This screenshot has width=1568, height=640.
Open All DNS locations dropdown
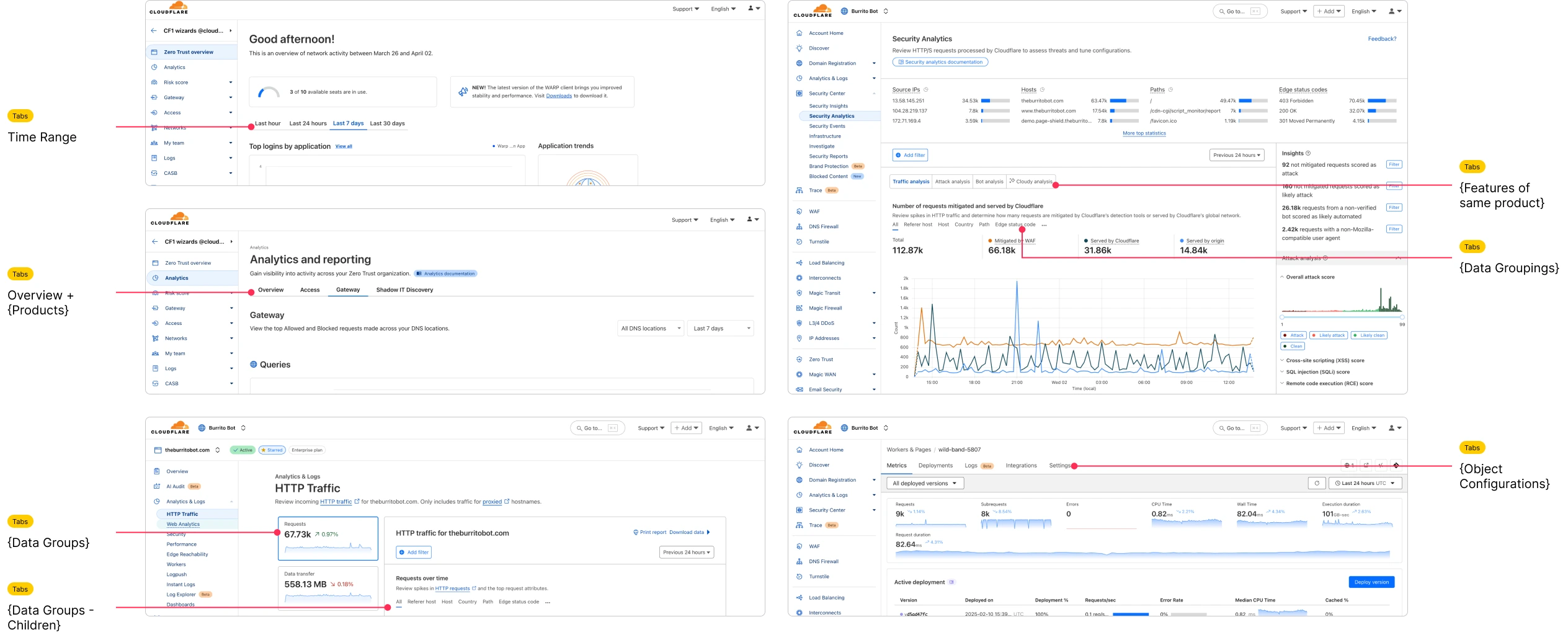(651, 329)
